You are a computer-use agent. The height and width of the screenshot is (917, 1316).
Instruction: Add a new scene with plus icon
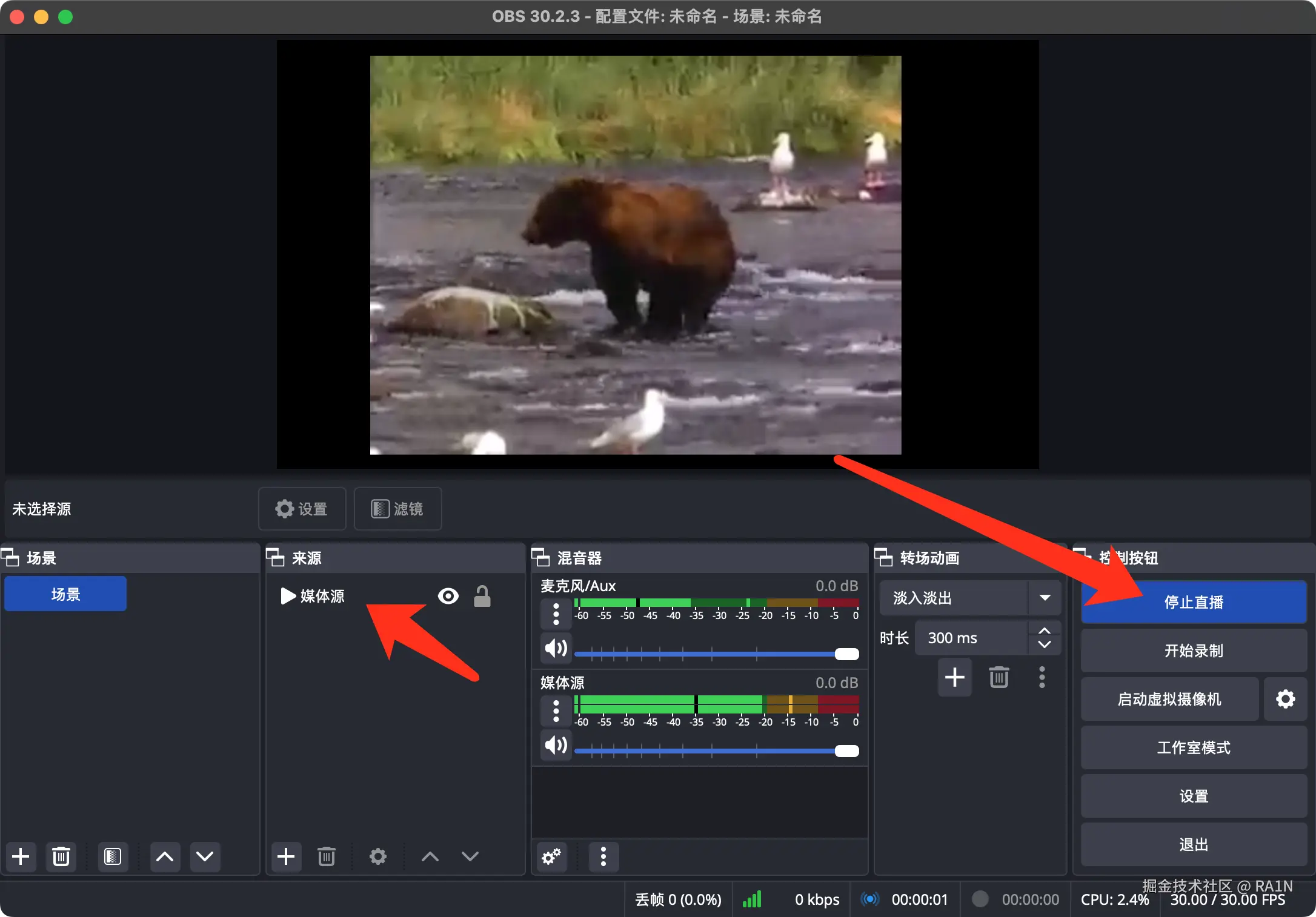[x=21, y=856]
